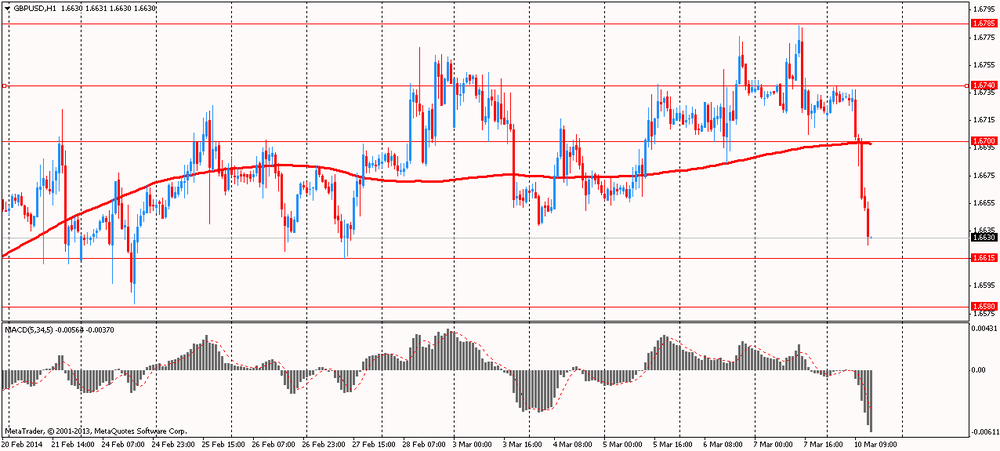Click the GBPUSD,H1 chart title text
The width and height of the screenshot is (1000, 451).
(x=37, y=7)
